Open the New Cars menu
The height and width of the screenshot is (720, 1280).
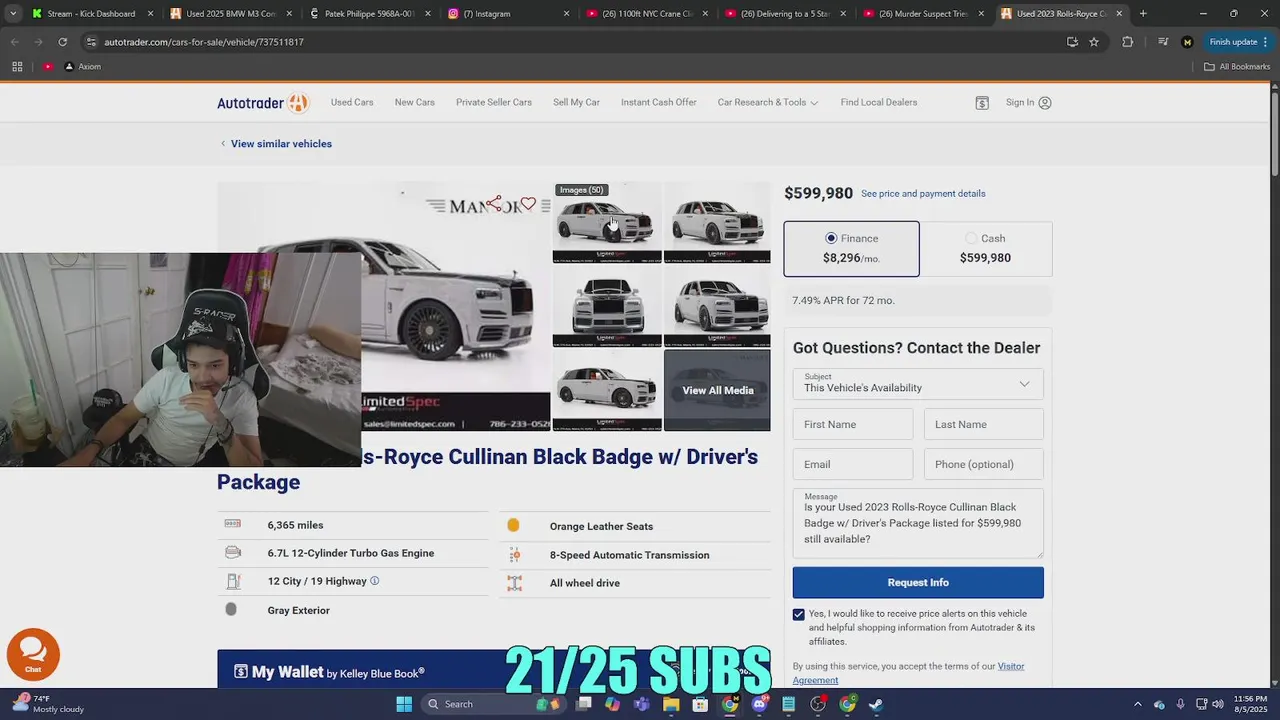[414, 102]
